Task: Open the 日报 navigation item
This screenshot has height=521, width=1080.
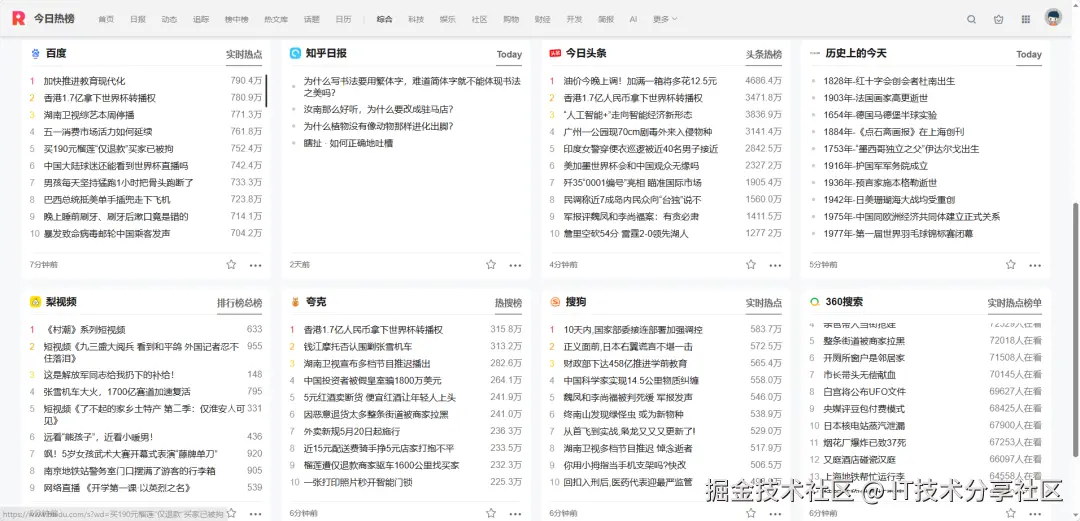Action: click(x=138, y=19)
